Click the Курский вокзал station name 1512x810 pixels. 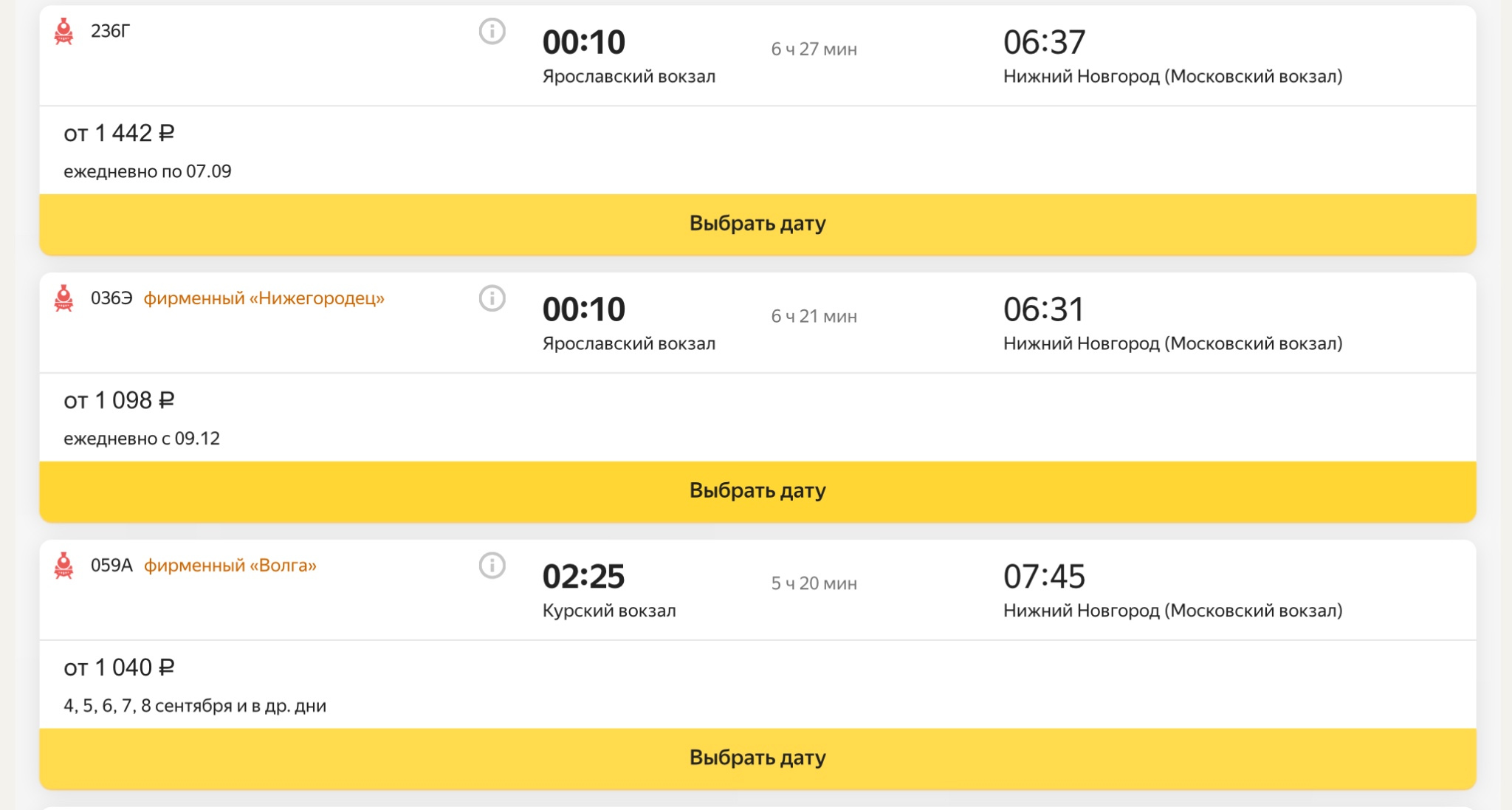pos(609,611)
